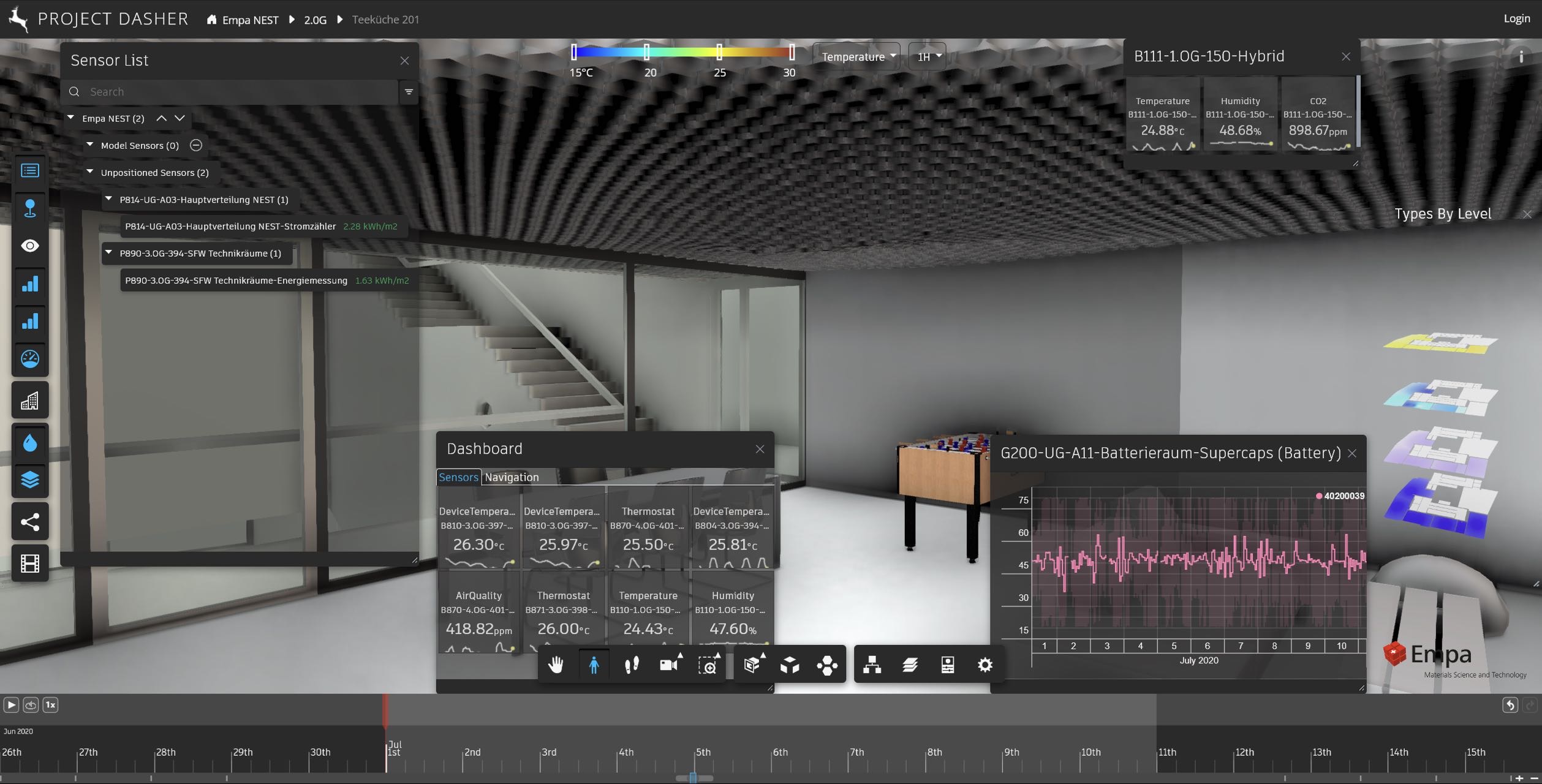Navigate to 2.0G breadcrumb
Viewport: 1542px width, 784px height.
(x=315, y=20)
